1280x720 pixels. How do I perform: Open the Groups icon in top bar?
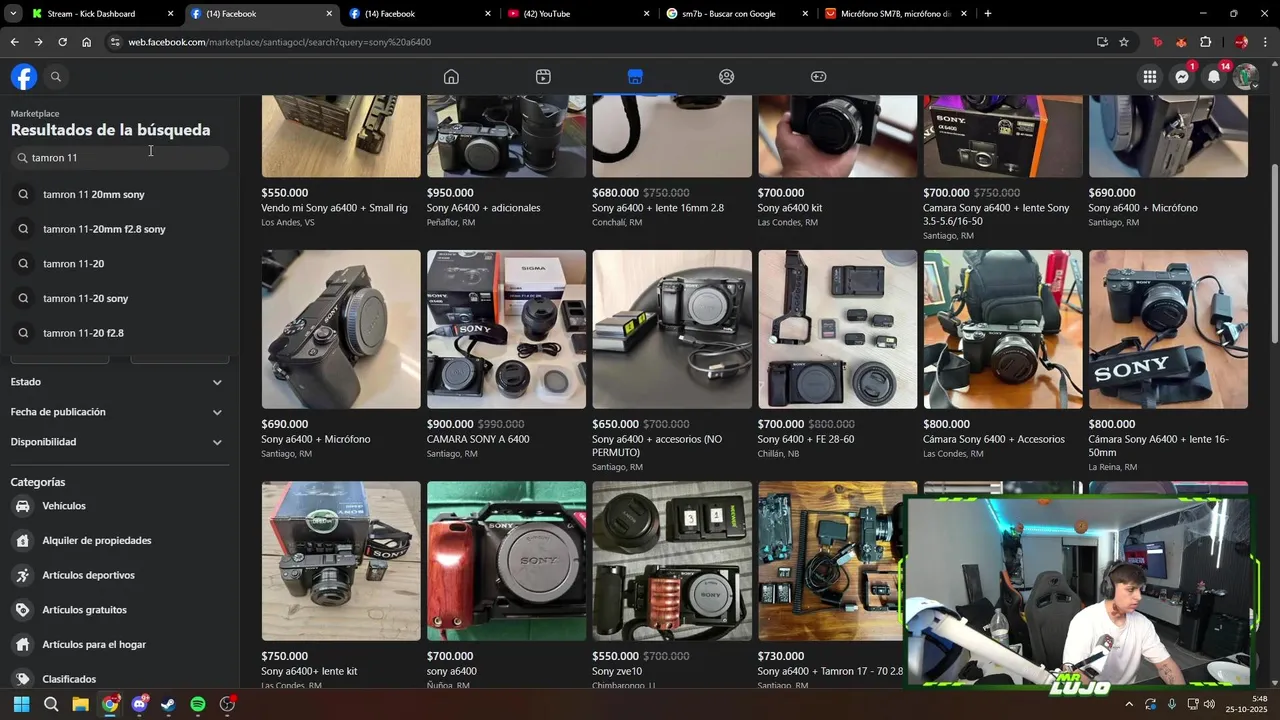[727, 77]
